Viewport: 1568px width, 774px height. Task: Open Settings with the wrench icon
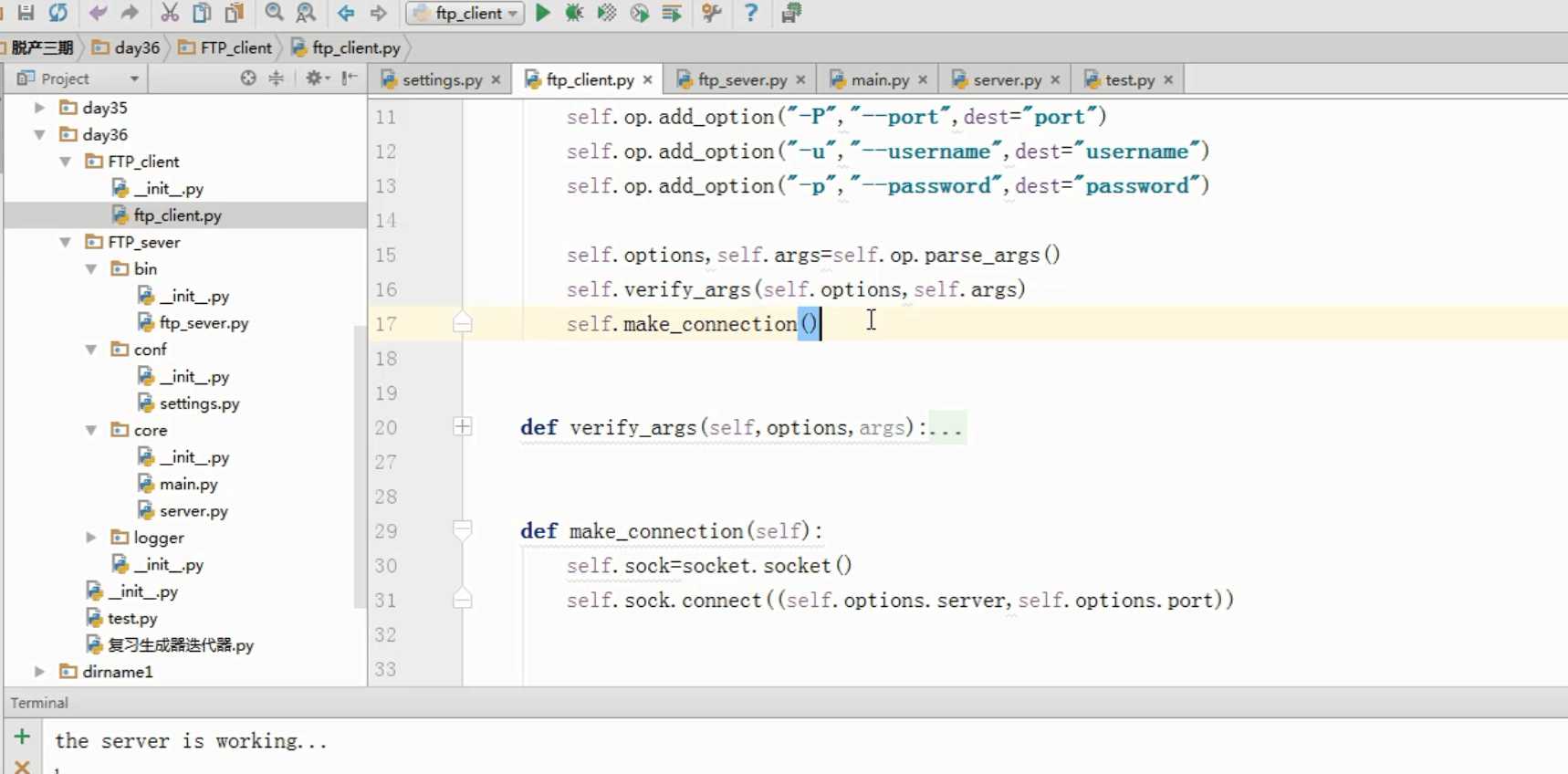click(x=712, y=13)
